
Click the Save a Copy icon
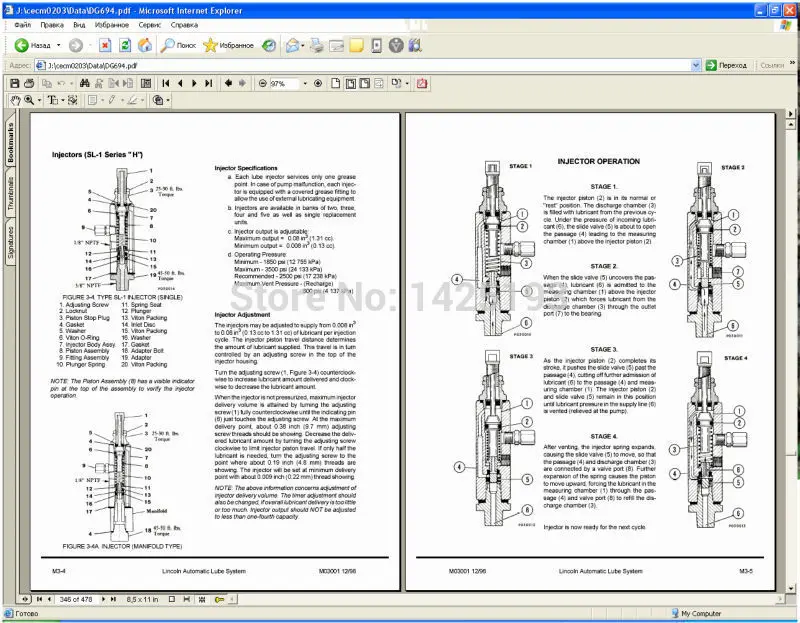pos(15,85)
